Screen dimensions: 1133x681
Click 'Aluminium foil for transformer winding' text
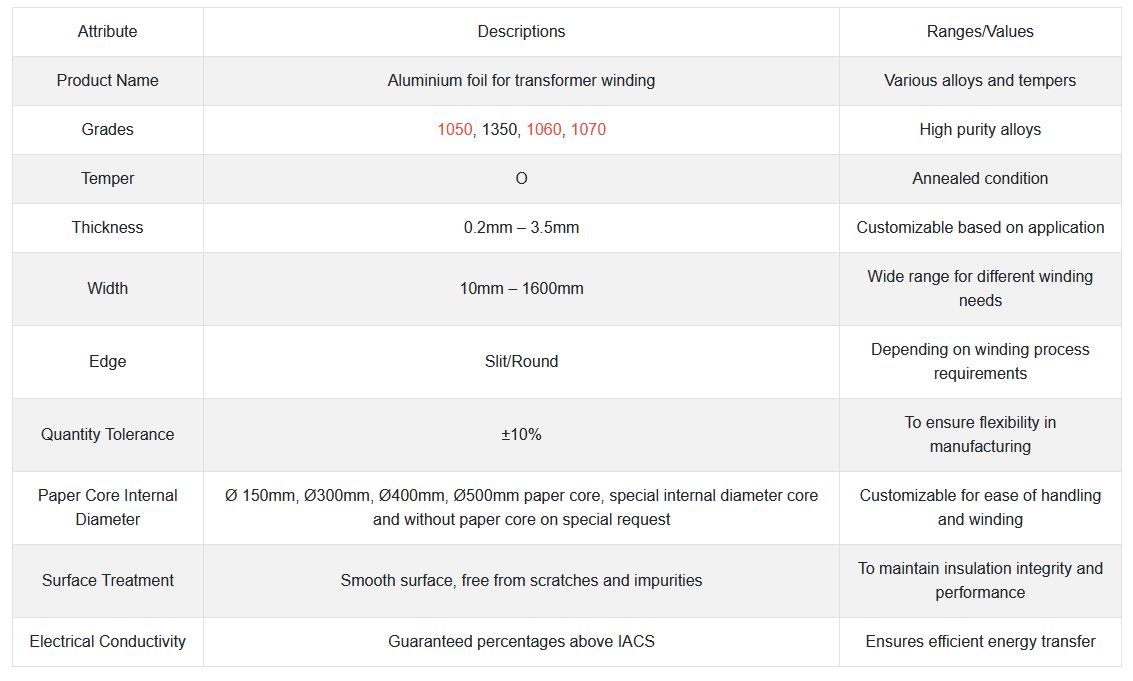click(521, 81)
